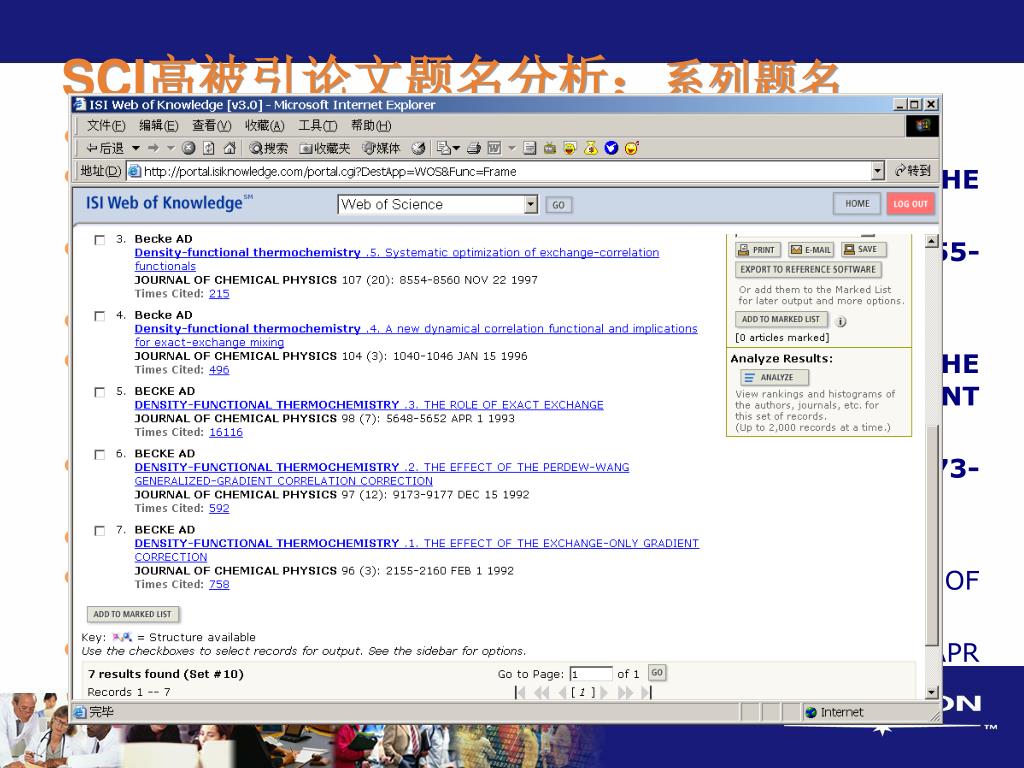Open the 工具(T) menu
Viewport: 1024px width, 768px height.
pos(317,125)
